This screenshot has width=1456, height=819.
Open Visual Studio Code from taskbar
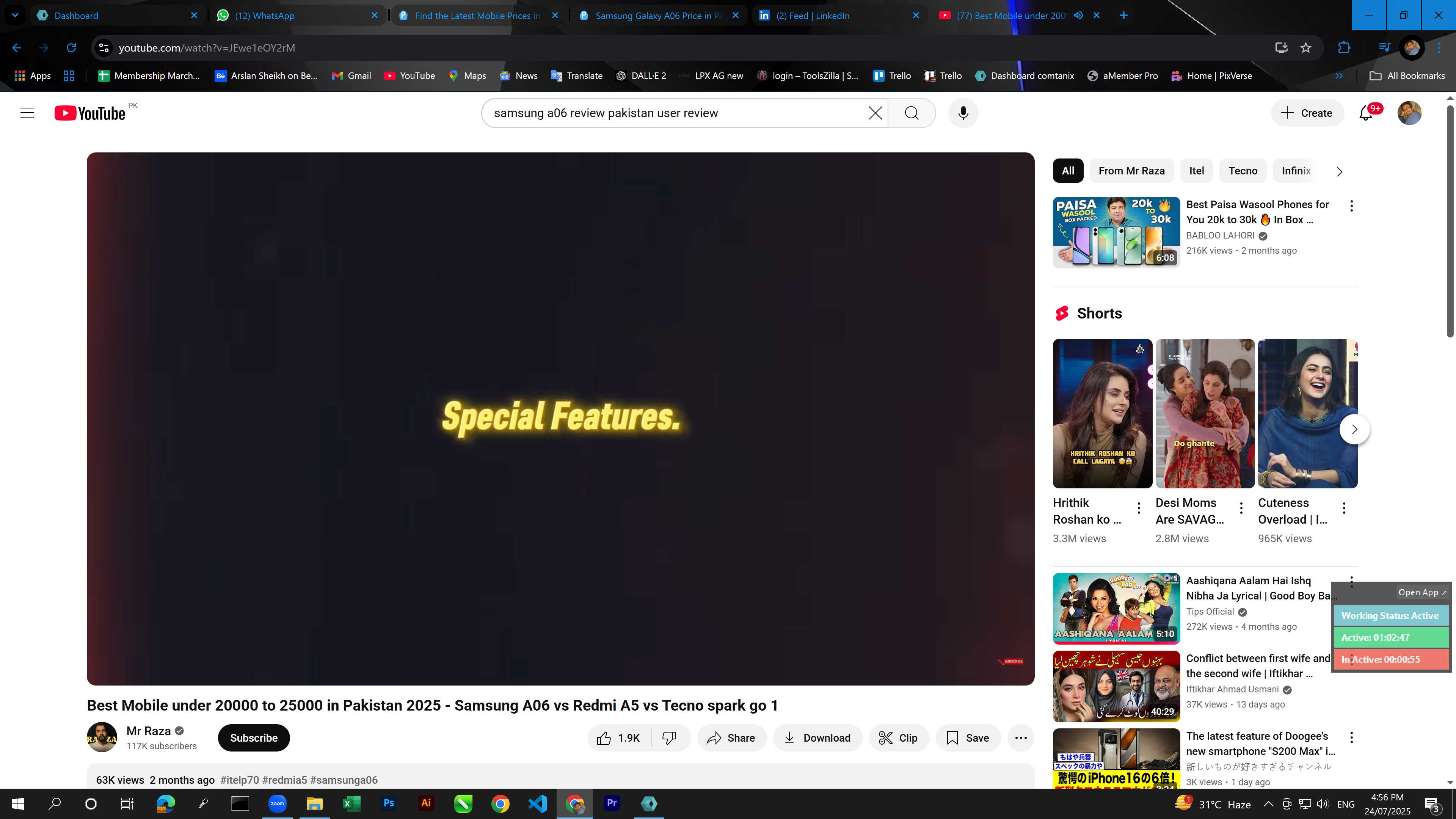click(538, 803)
